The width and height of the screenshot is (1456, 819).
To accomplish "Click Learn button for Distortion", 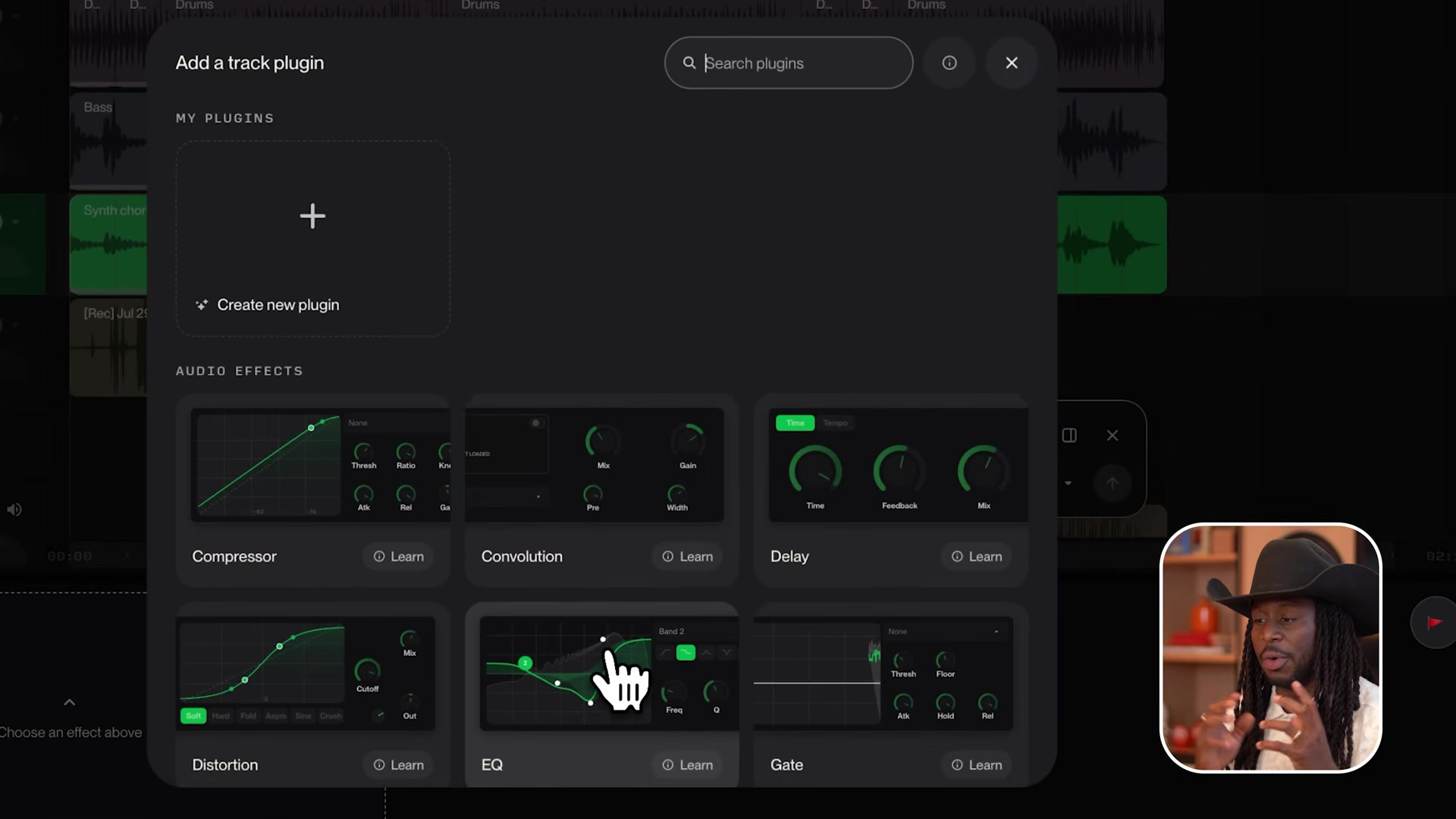I will pyautogui.click(x=399, y=765).
